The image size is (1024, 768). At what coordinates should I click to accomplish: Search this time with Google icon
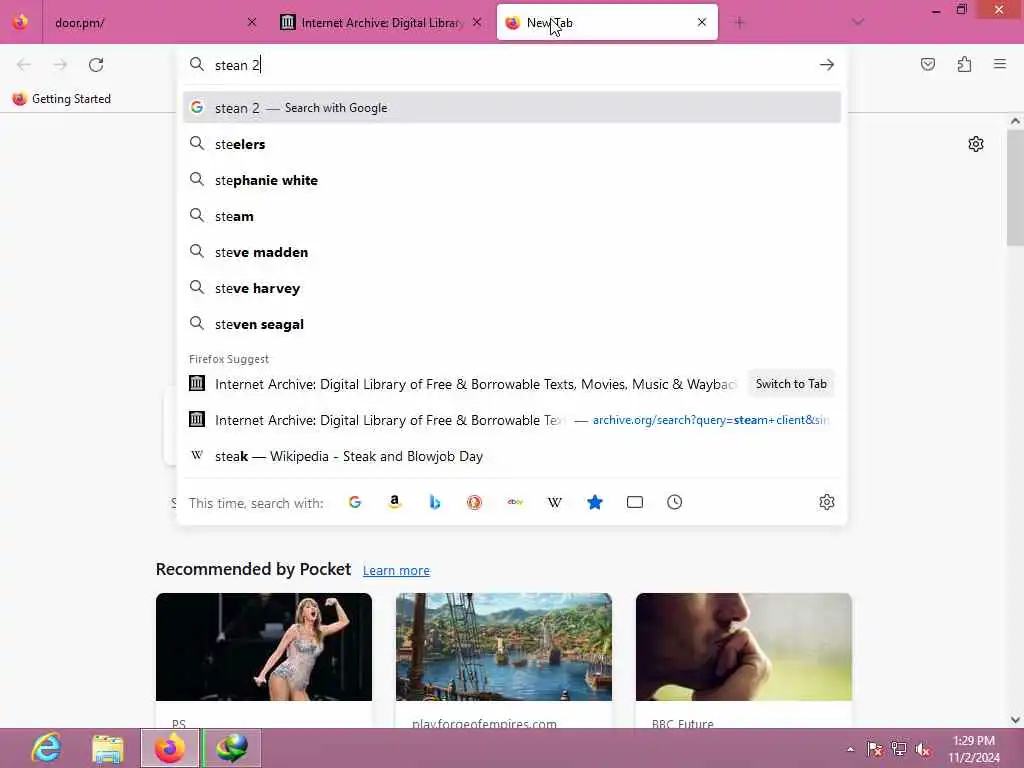355,502
